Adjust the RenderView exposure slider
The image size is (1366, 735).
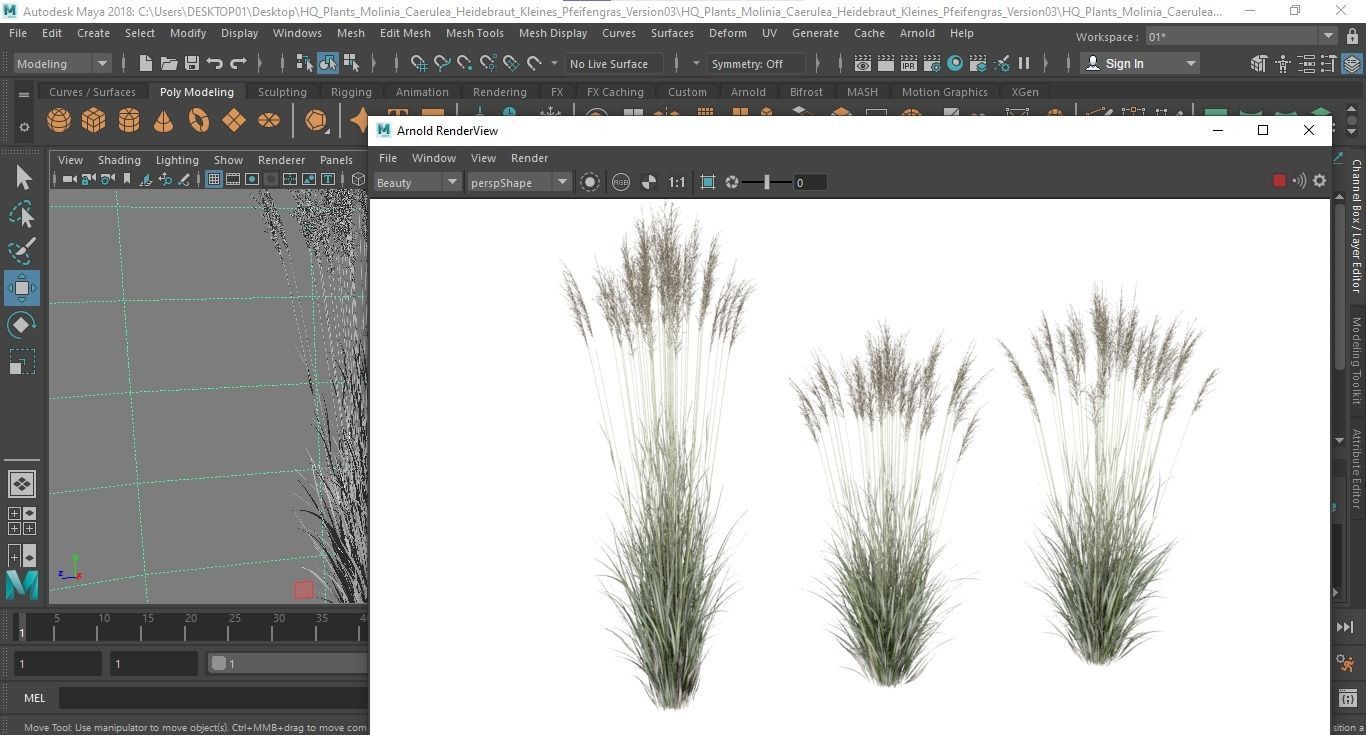click(x=768, y=182)
